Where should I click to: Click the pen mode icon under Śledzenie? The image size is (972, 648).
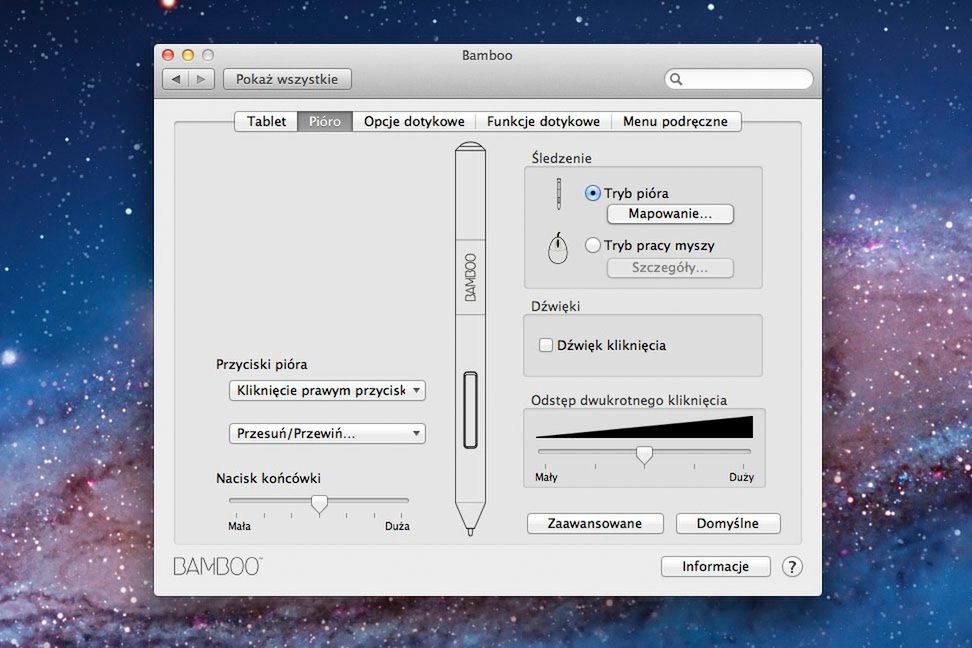(559, 194)
